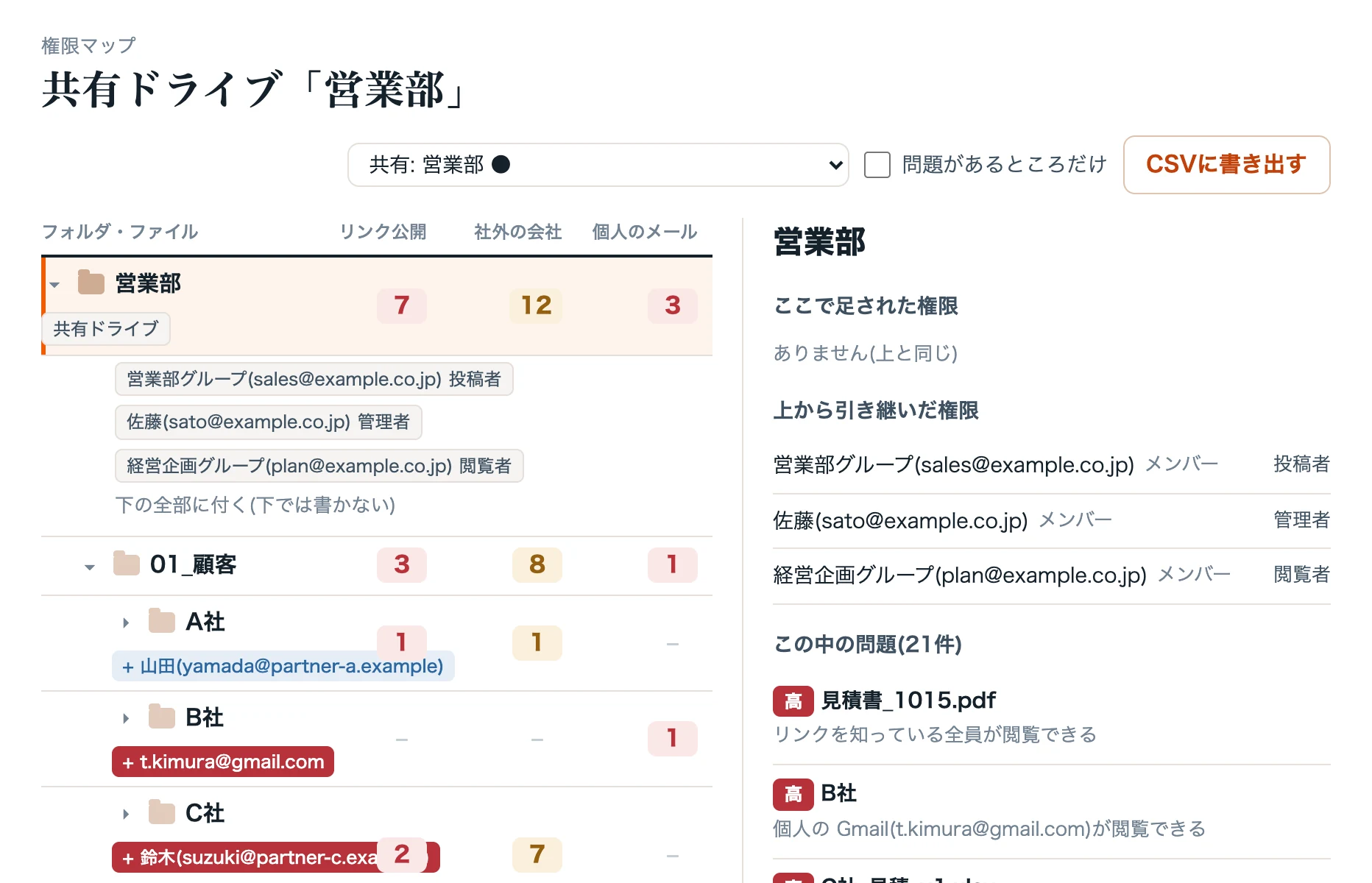
Task: Click the 共有ドライブ tag
Action: pyautogui.click(x=106, y=329)
